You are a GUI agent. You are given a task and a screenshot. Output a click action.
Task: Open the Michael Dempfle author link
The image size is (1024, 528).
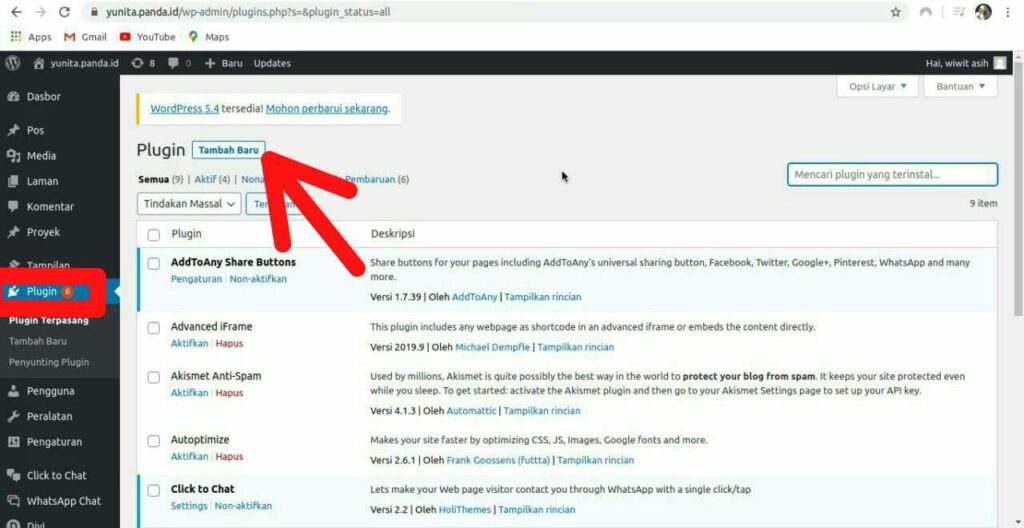(492, 347)
